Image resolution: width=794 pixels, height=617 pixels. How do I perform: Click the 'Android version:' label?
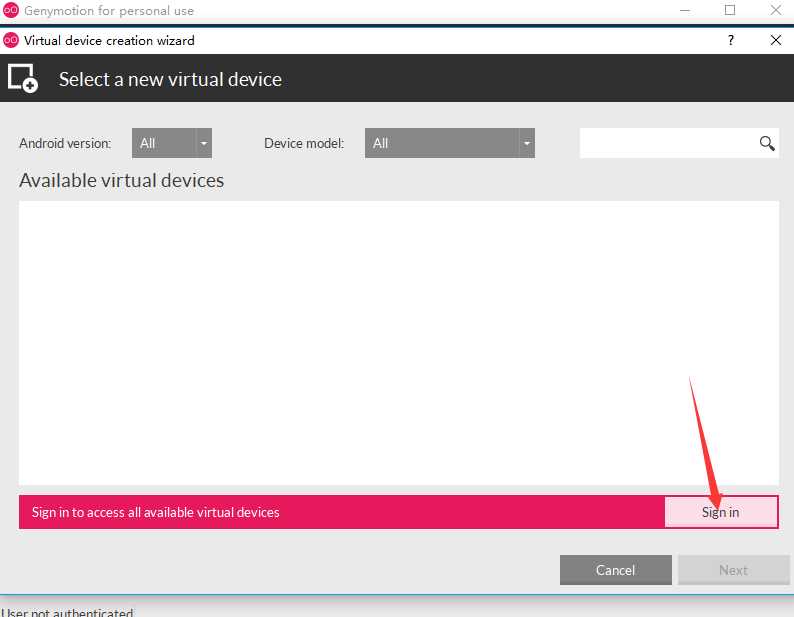[x=65, y=143]
